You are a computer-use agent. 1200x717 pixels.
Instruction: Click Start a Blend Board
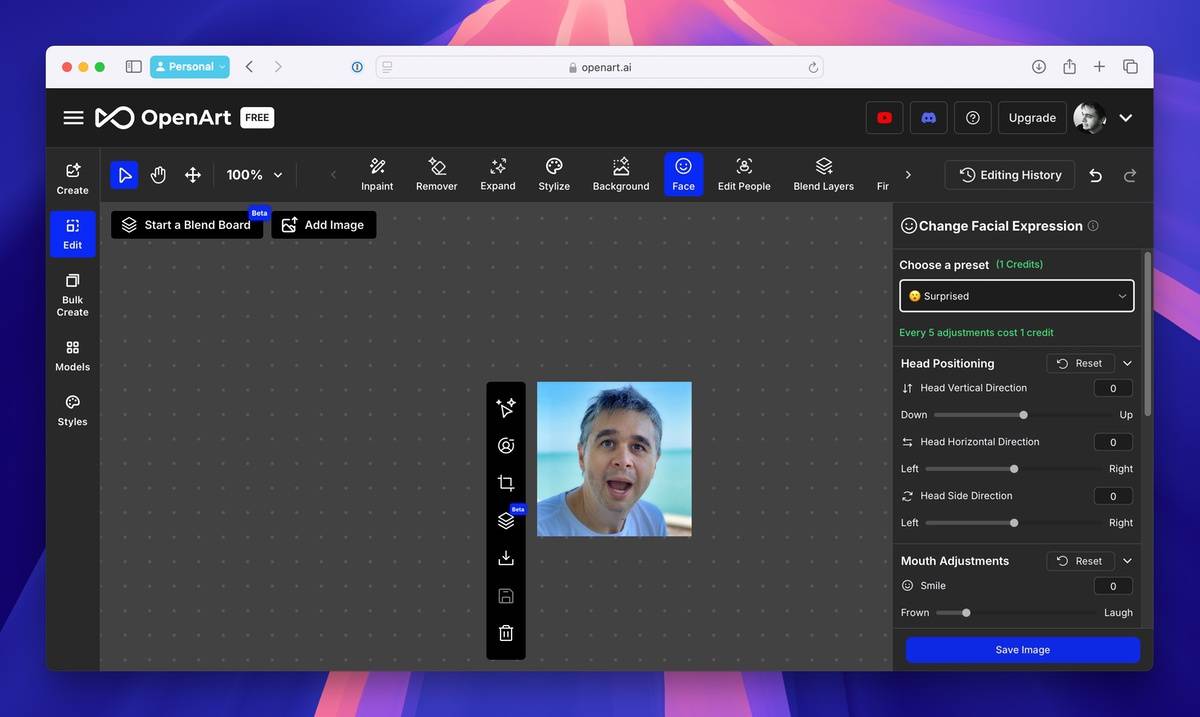coord(187,225)
